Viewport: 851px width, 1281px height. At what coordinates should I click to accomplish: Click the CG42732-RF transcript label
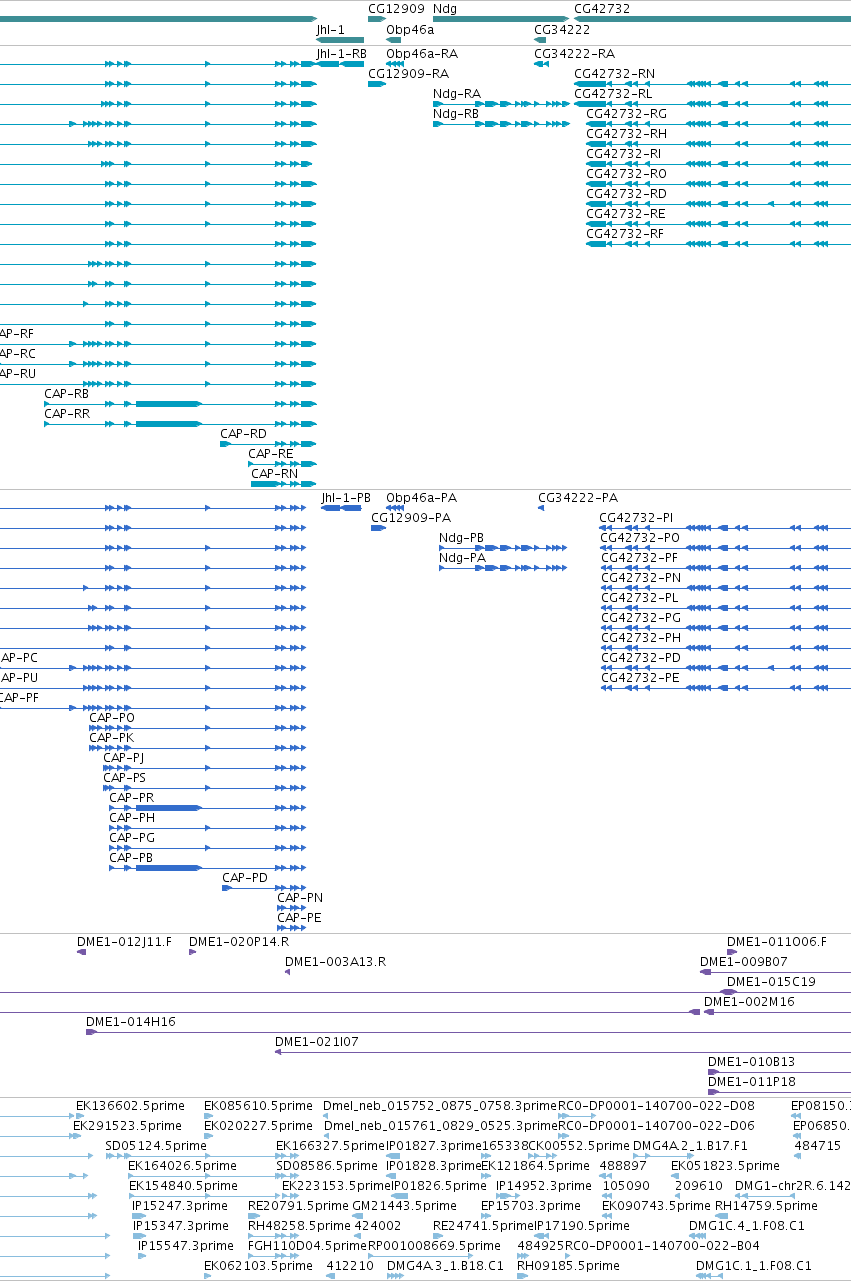click(625, 233)
